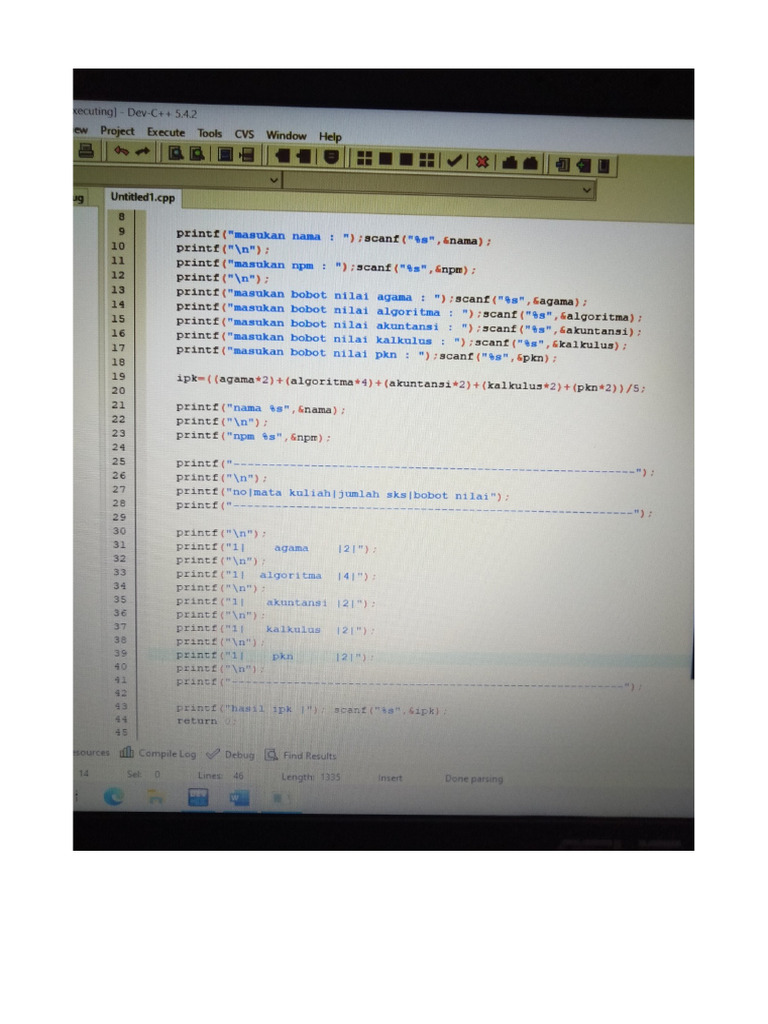Open File Explorer from the taskbar
This screenshot has height=1024, width=768.
coord(155,797)
